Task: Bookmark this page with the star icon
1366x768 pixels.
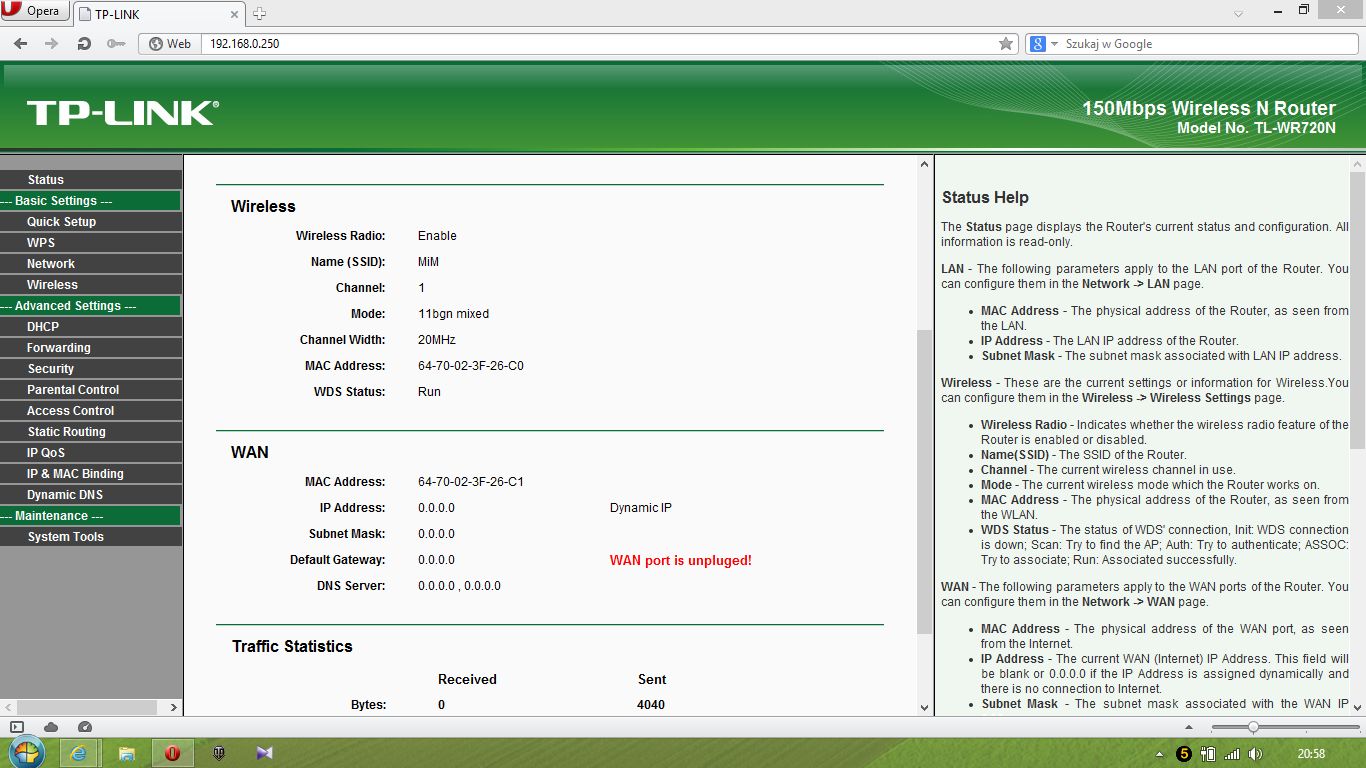Action: pos(1006,44)
